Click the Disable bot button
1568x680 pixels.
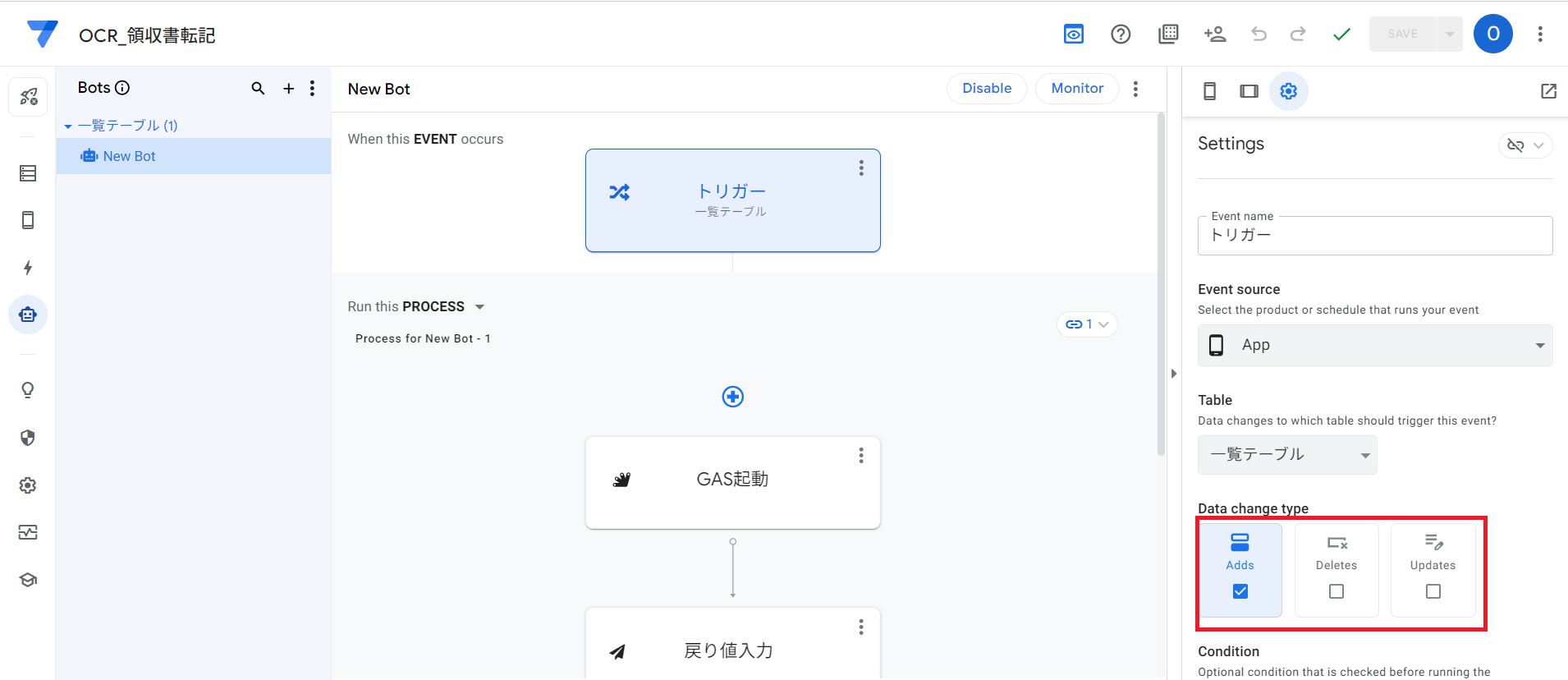(987, 89)
